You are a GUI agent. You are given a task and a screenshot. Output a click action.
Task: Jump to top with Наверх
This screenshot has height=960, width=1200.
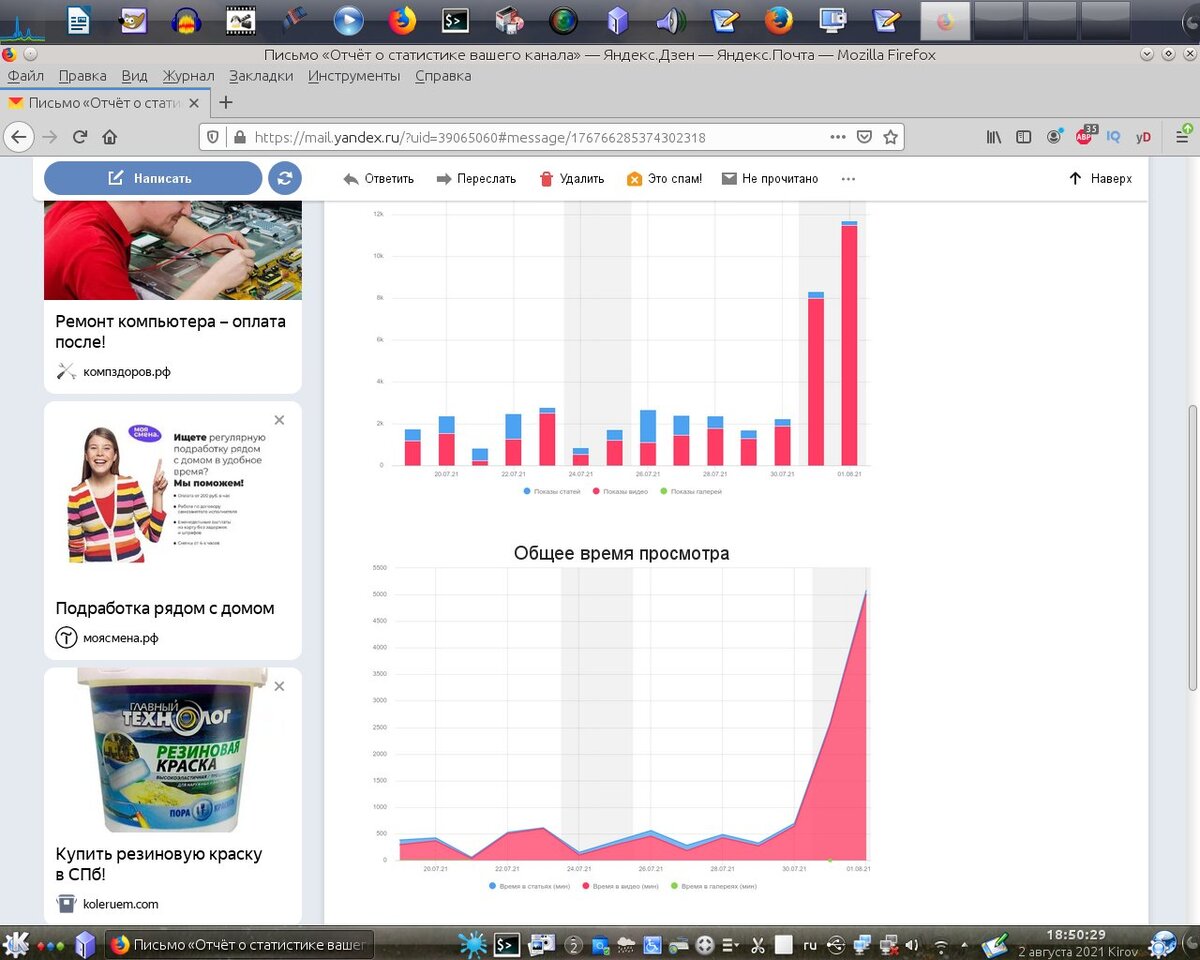click(x=1100, y=178)
